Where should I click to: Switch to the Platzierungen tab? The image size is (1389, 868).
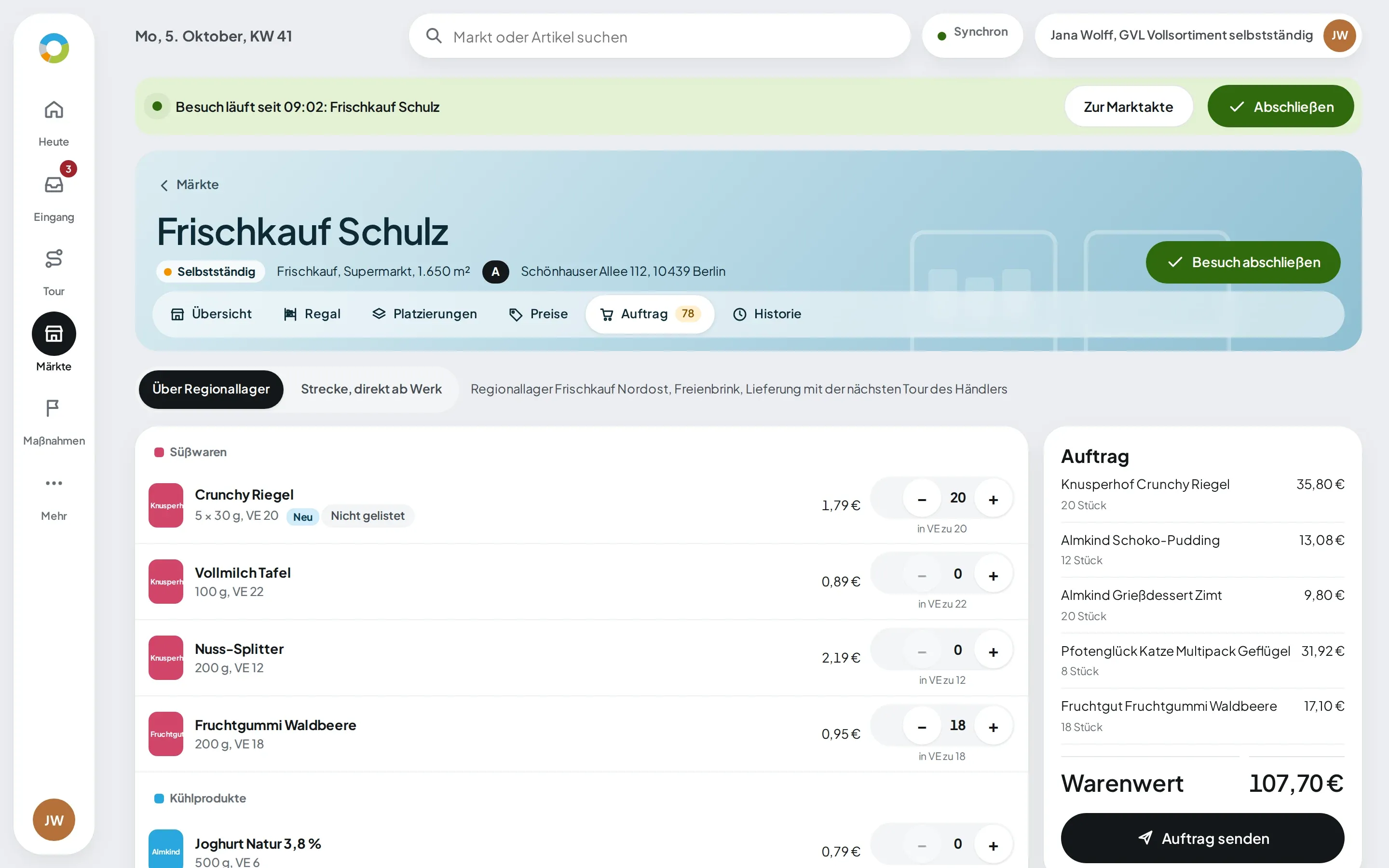coord(425,314)
